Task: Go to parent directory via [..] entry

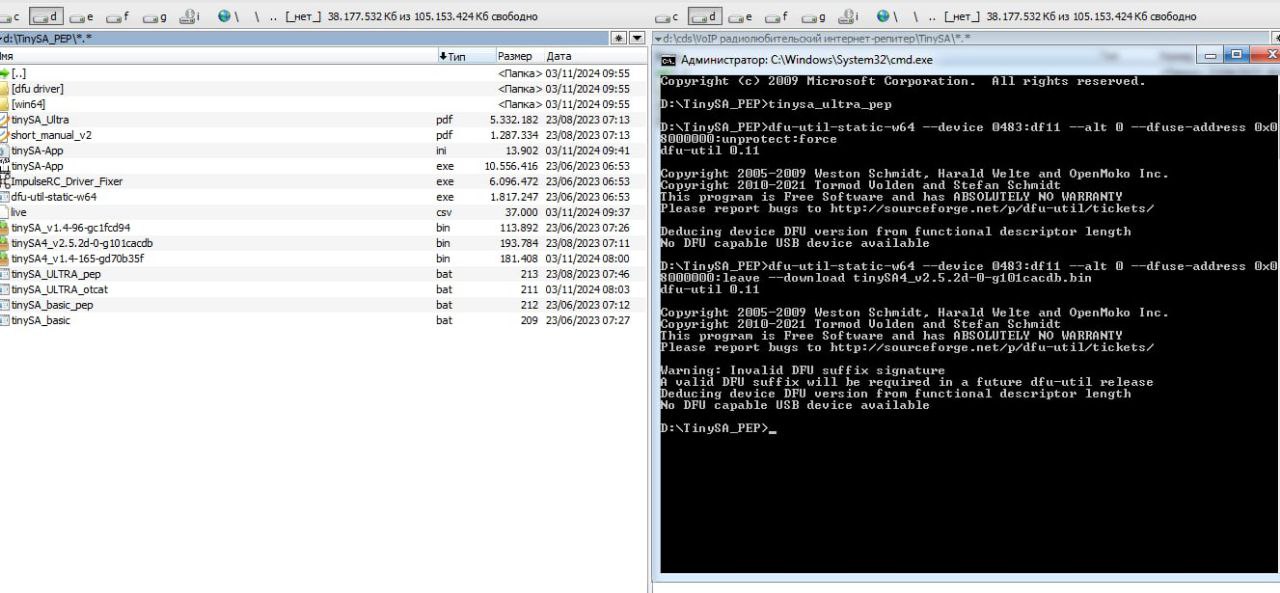Action: coord(18,74)
